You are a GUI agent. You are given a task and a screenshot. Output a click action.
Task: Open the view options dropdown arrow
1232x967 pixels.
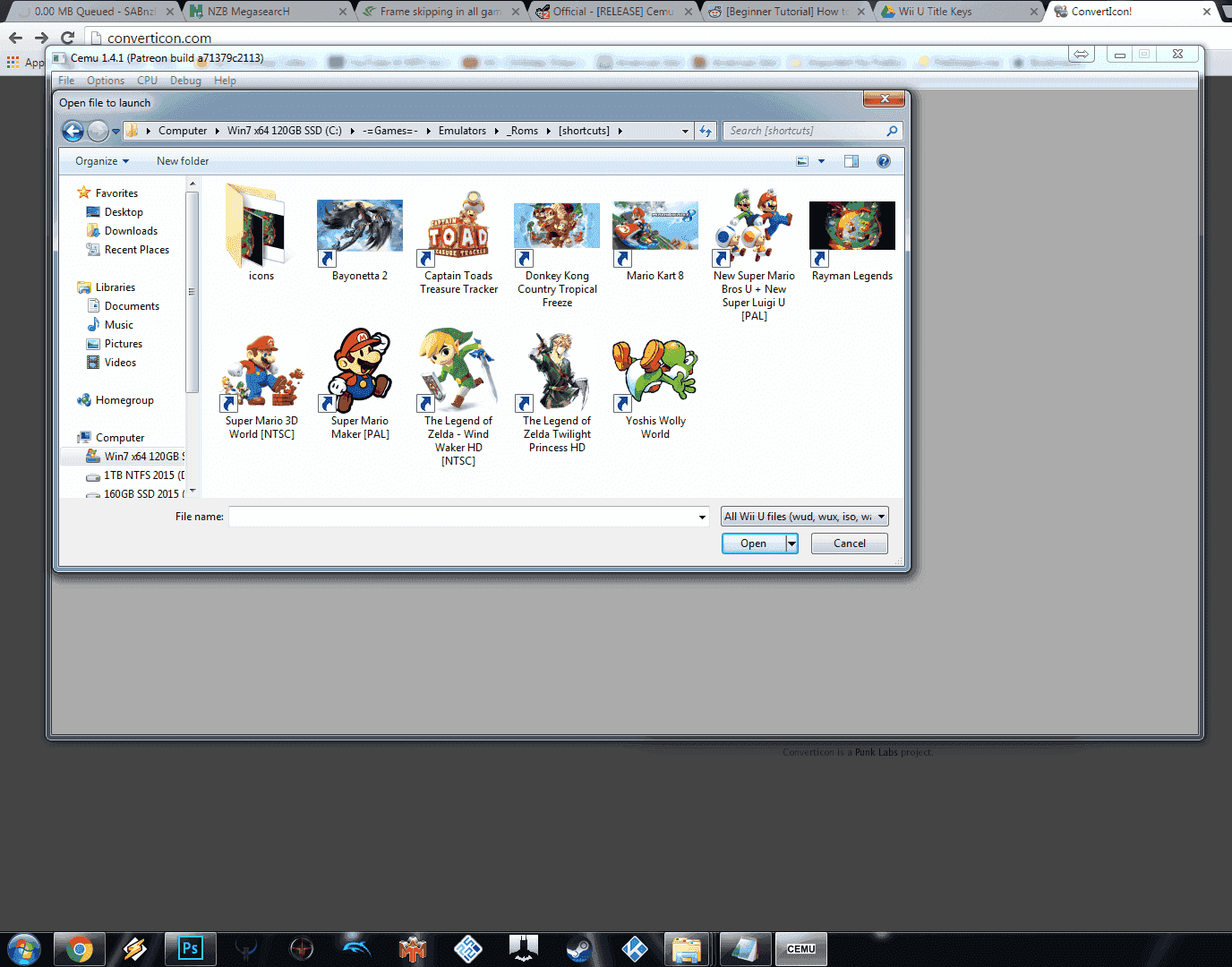pyautogui.click(x=821, y=161)
